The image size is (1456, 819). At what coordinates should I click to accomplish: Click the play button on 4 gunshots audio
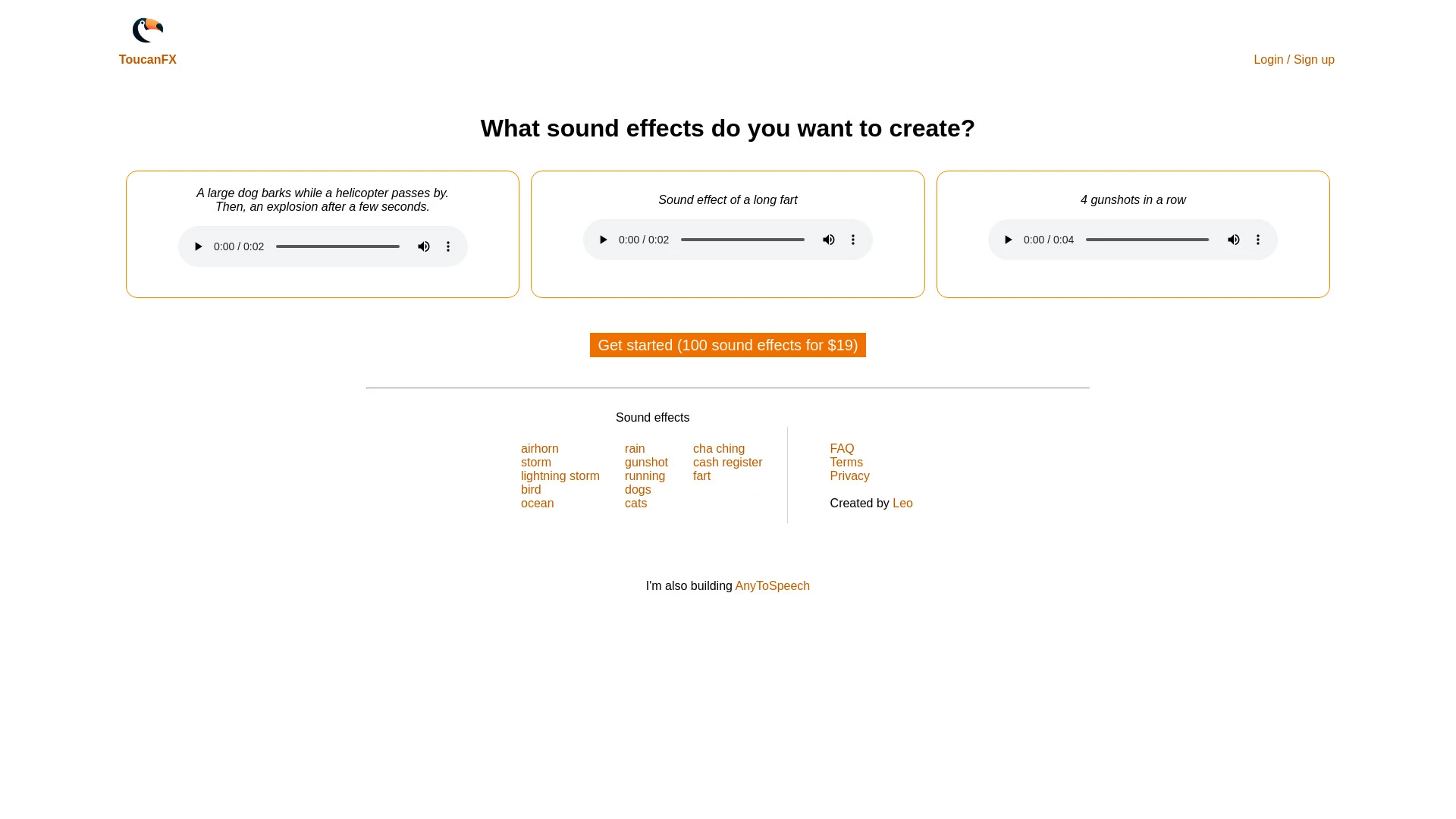click(1008, 239)
